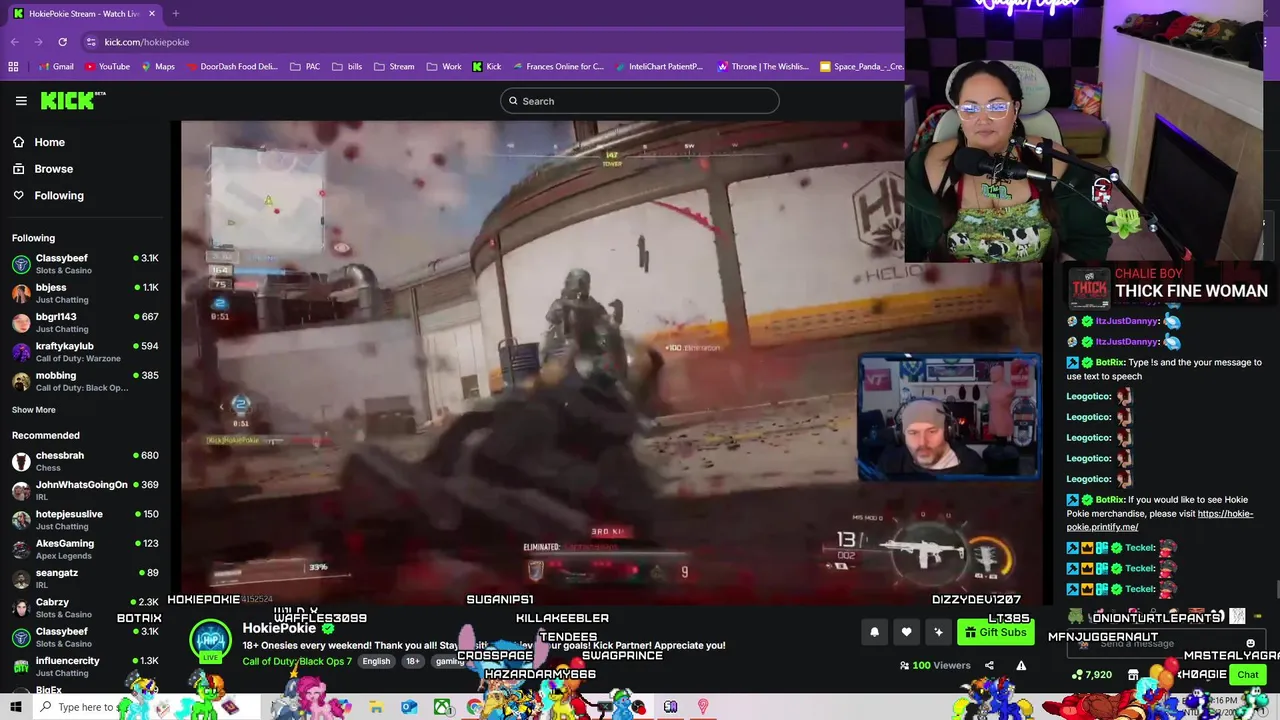The height and width of the screenshot is (720, 1280).
Task: Open the Kick hamburger menu
Action: (21, 101)
